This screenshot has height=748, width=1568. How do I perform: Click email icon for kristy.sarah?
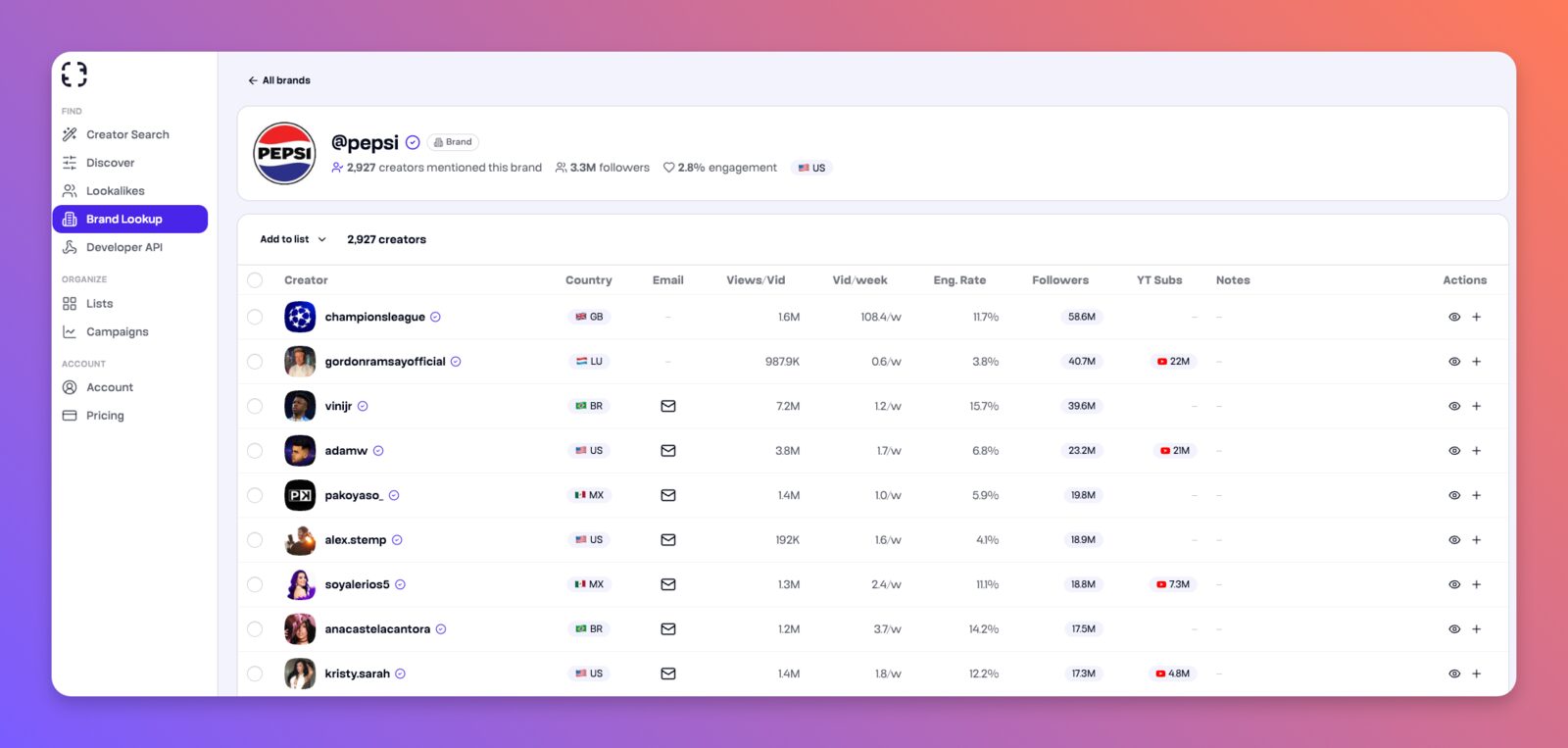668,673
